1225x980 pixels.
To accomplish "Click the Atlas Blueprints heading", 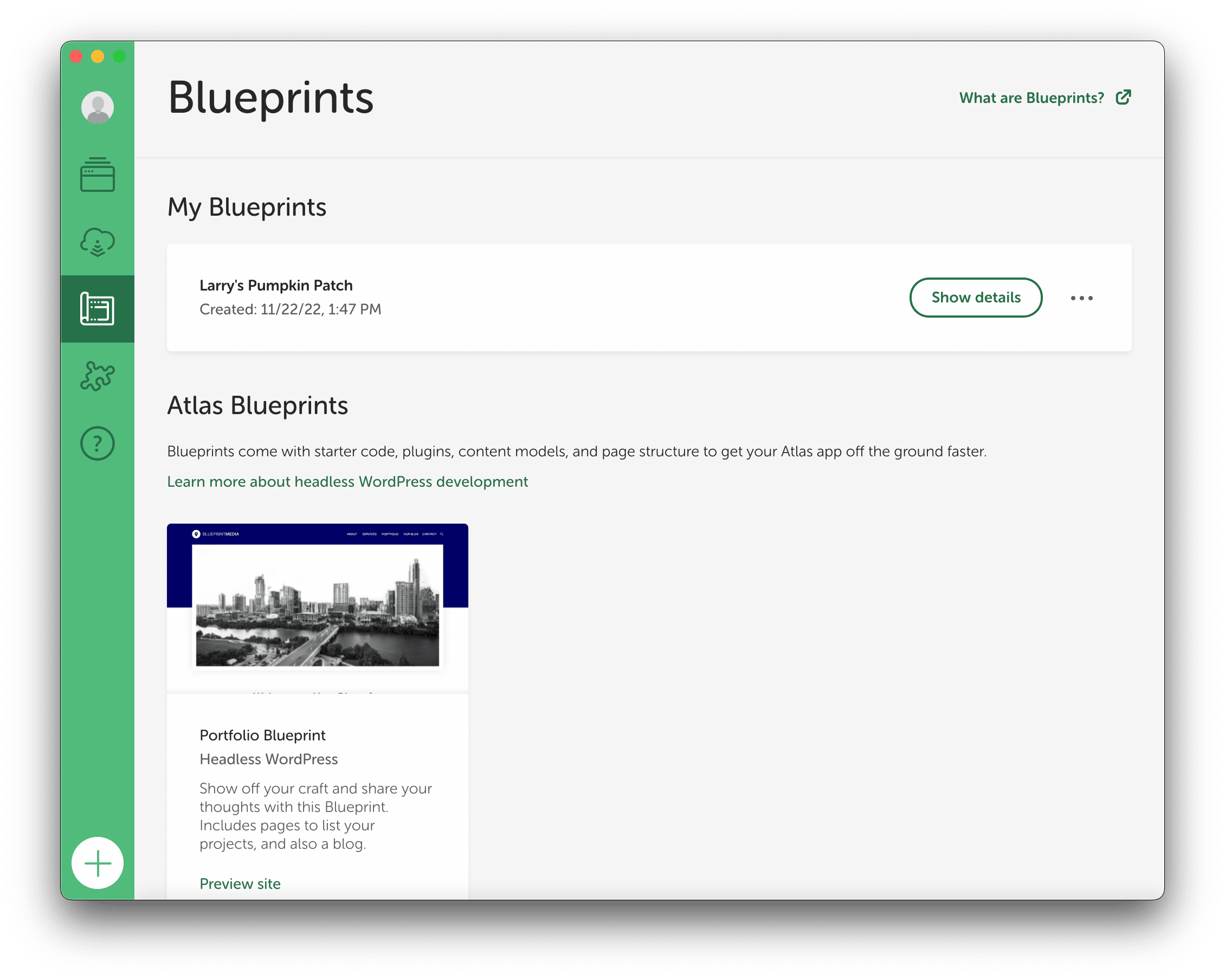I will point(257,405).
